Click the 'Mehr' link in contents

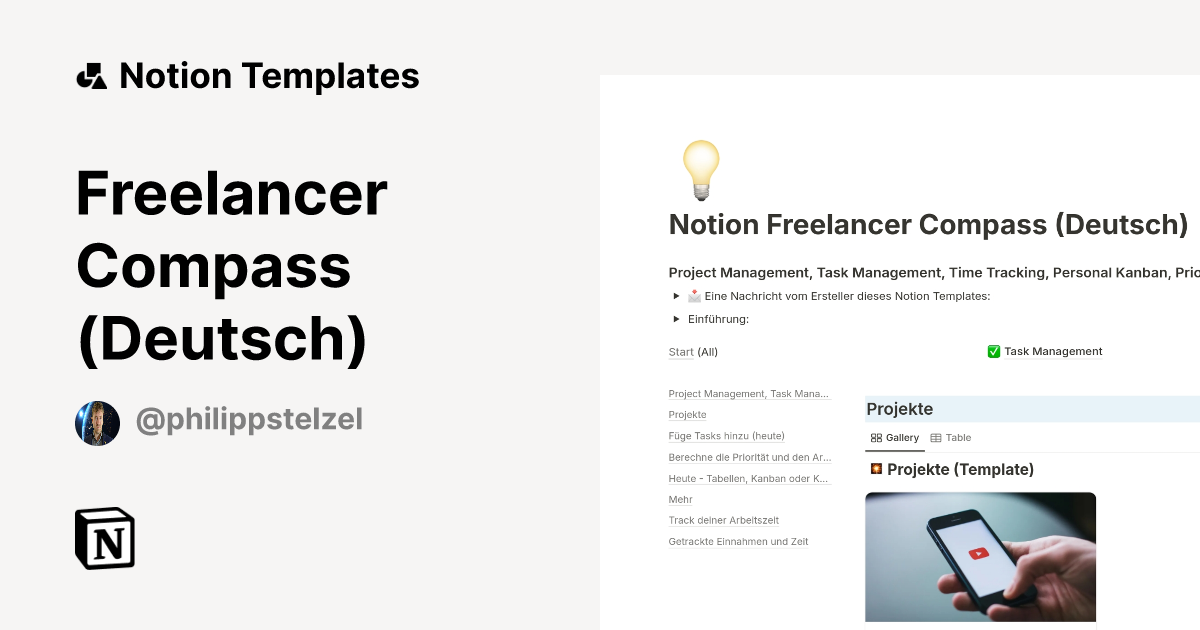tap(680, 499)
